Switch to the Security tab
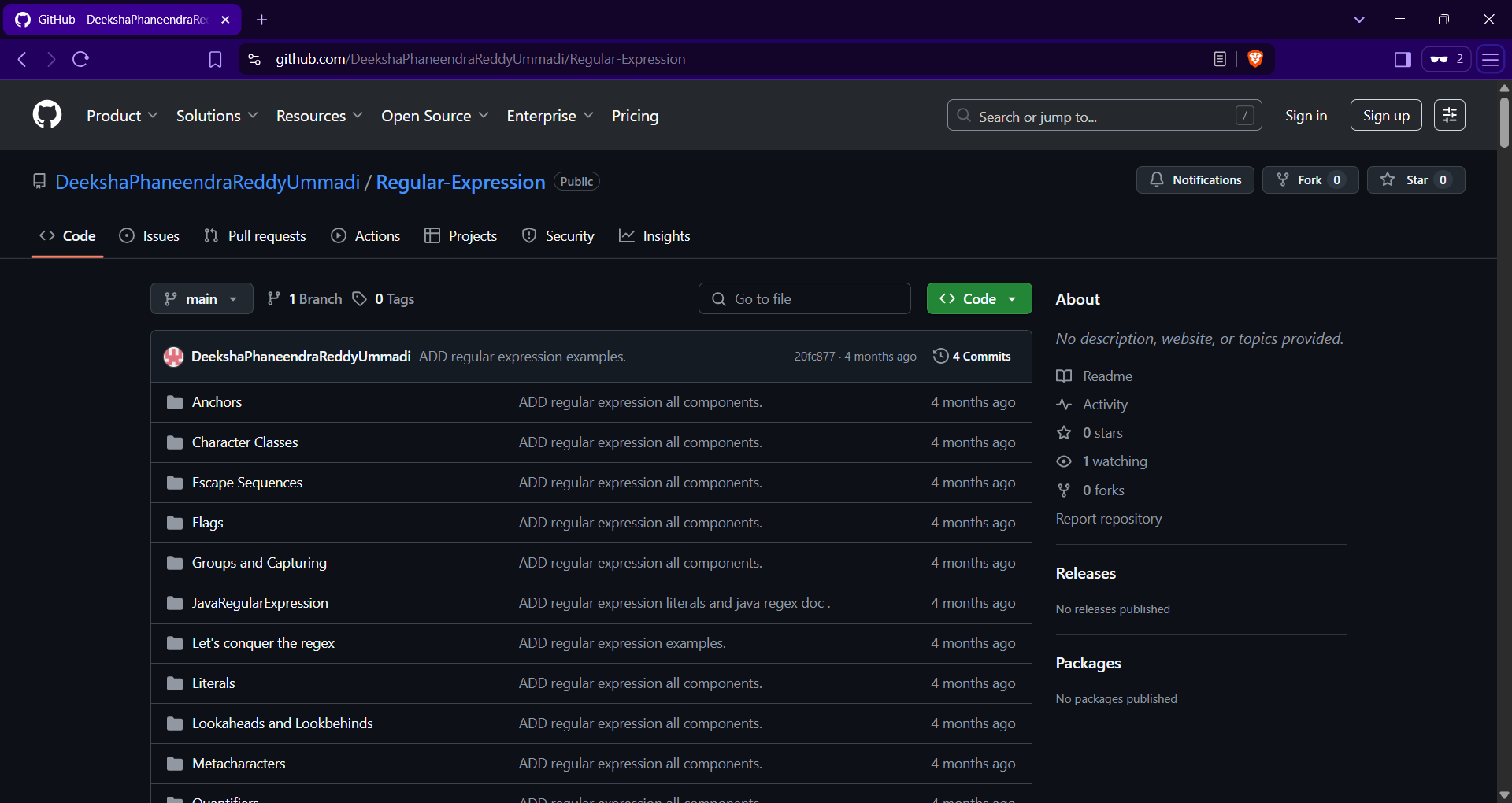Screen dimensions: 1512x803 [558, 236]
